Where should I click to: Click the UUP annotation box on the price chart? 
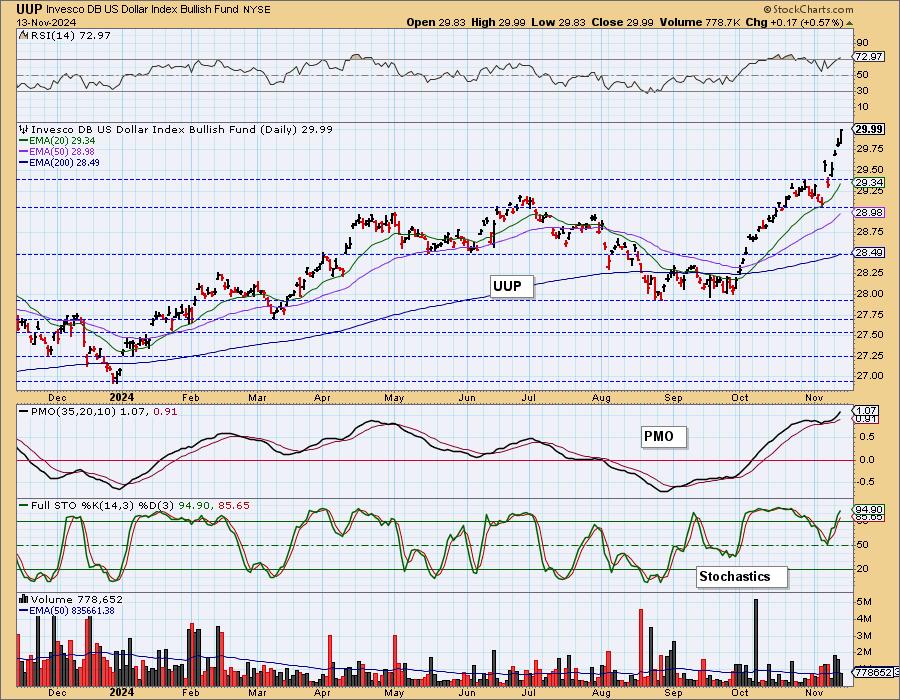[x=511, y=286]
